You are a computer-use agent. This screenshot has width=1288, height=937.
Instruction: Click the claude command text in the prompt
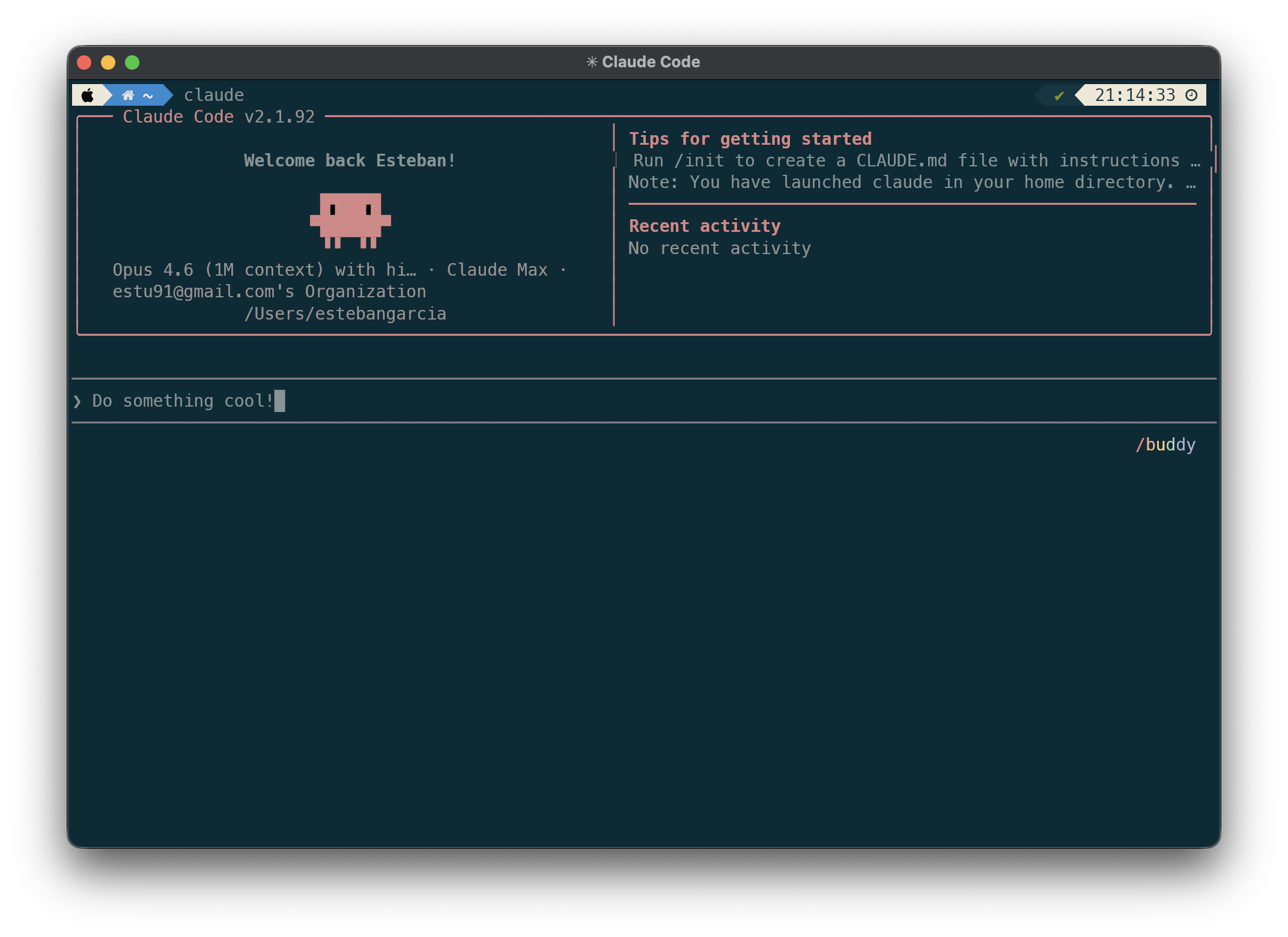213,95
